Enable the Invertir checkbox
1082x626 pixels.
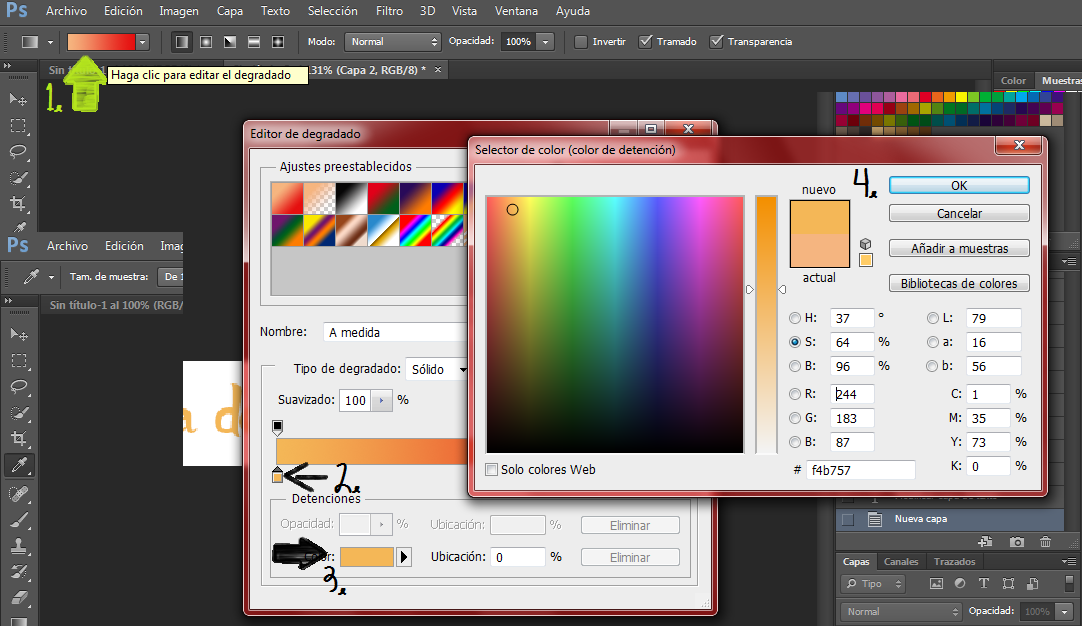point(581,42)
